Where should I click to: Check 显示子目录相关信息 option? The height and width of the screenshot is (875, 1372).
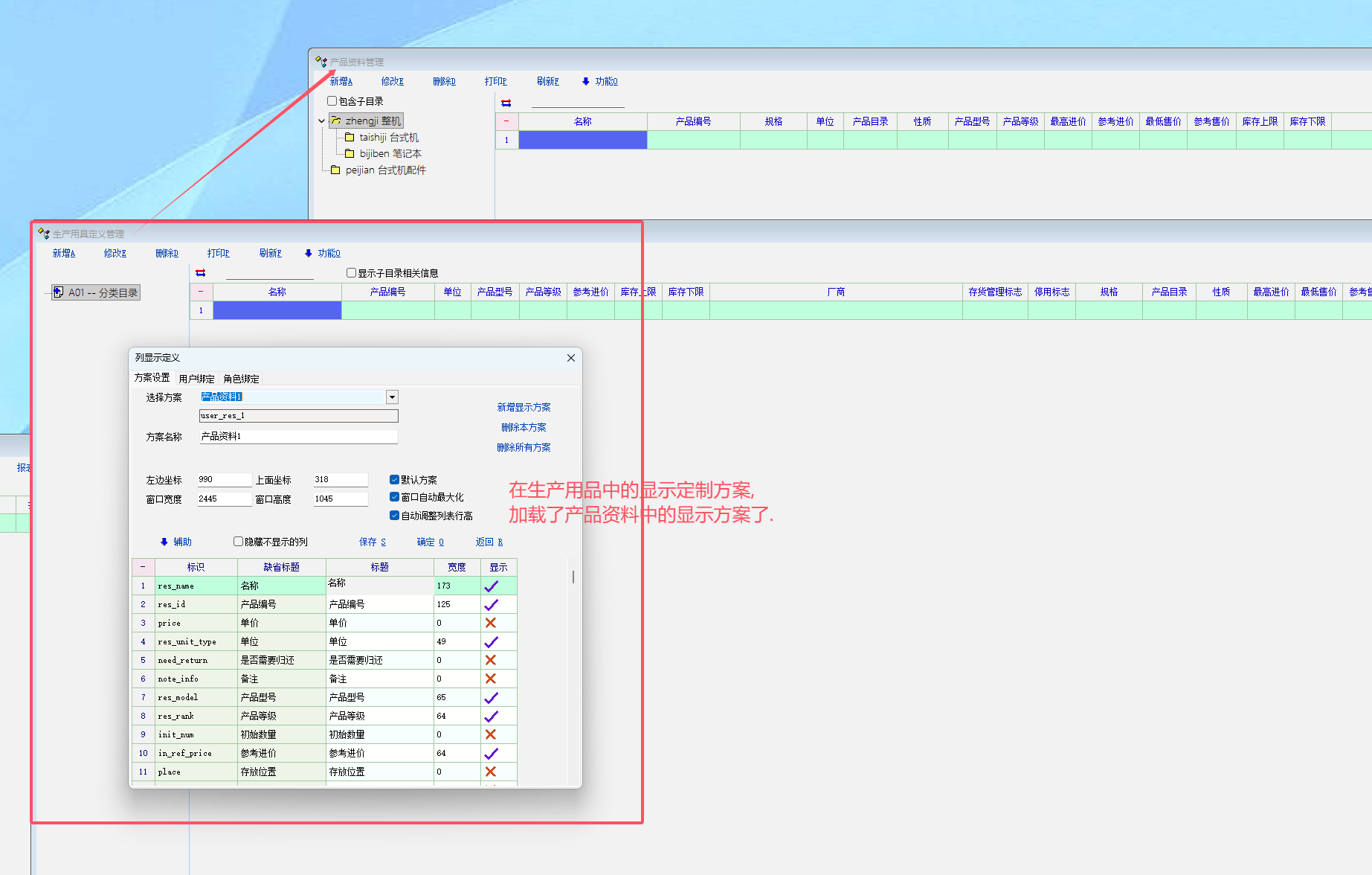pyautogui.click(x=351, y=273)
